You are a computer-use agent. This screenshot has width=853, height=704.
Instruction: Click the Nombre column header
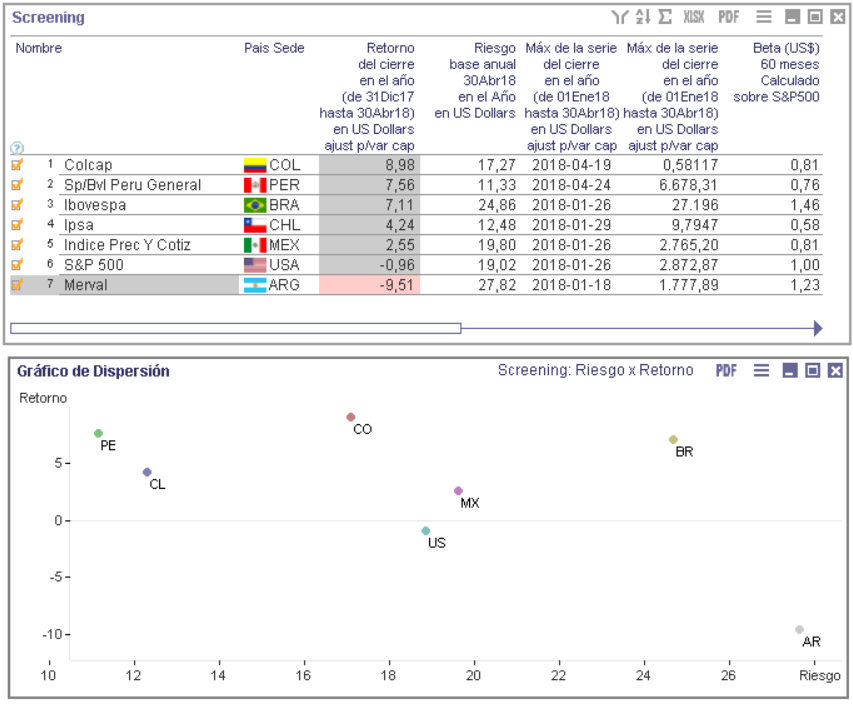(38, 48)
